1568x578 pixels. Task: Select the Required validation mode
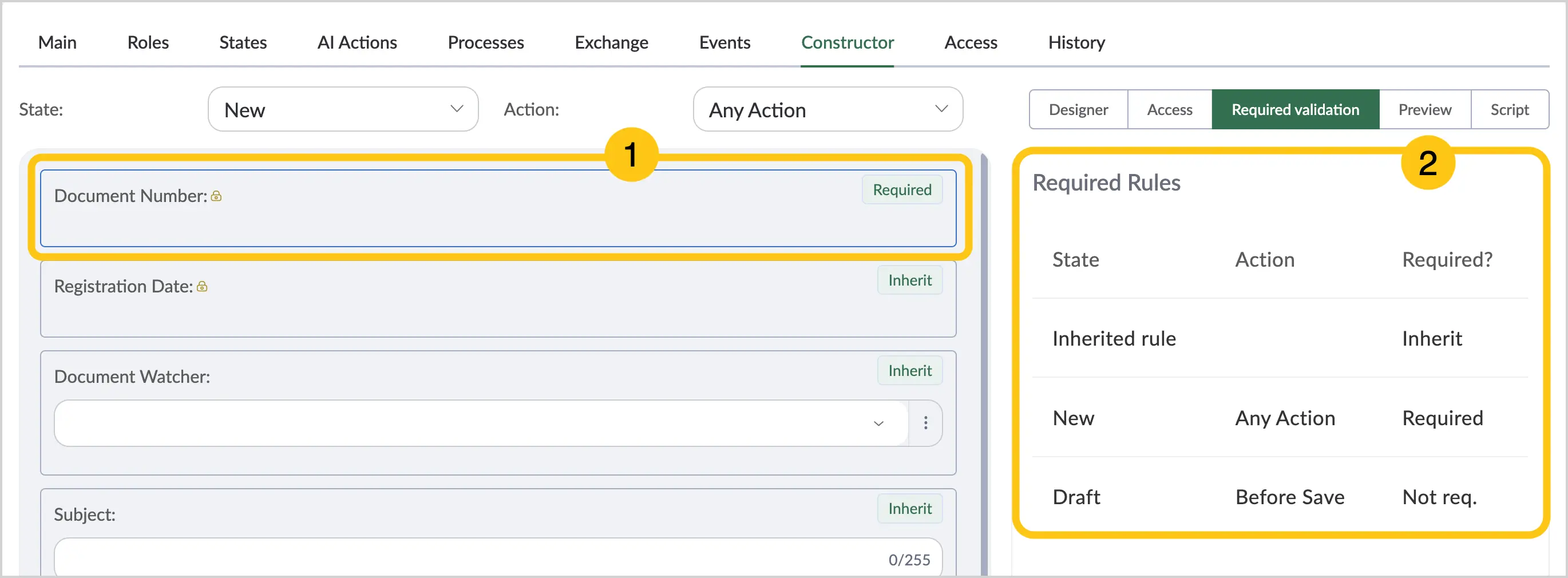1295,109
